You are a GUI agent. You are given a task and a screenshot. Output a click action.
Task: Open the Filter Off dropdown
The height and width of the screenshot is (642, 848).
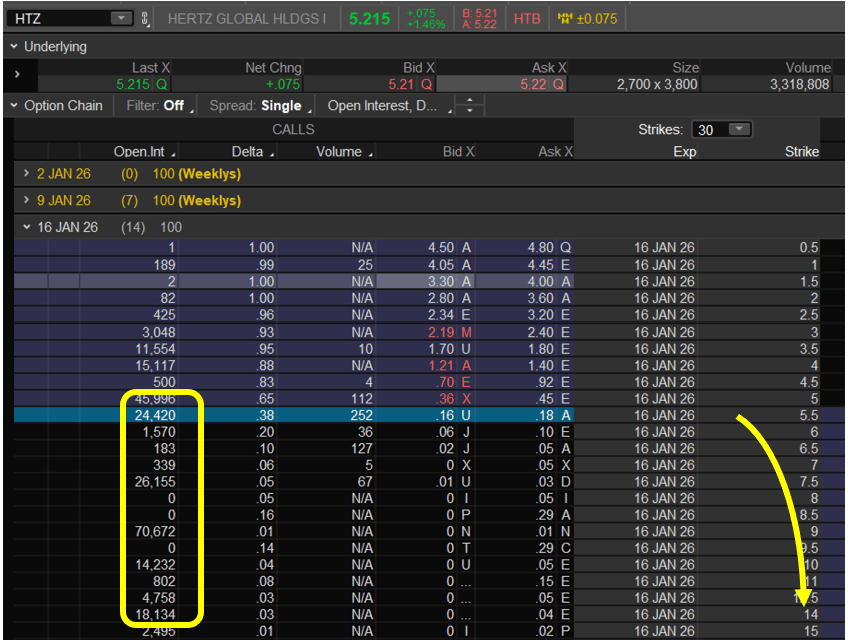pos(160,105)
